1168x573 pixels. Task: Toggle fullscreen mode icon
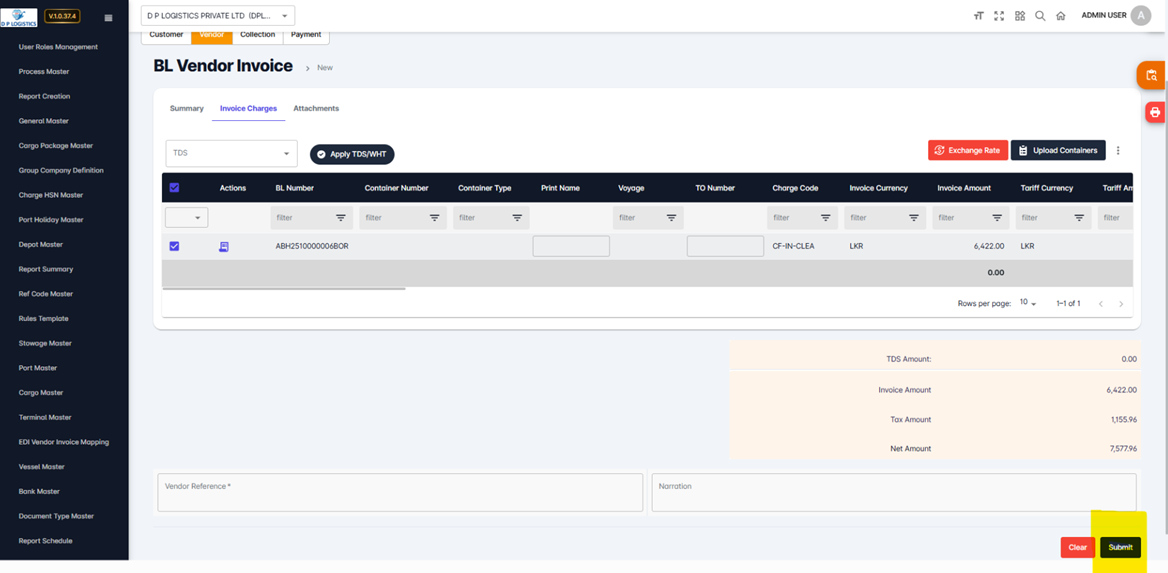999,16
